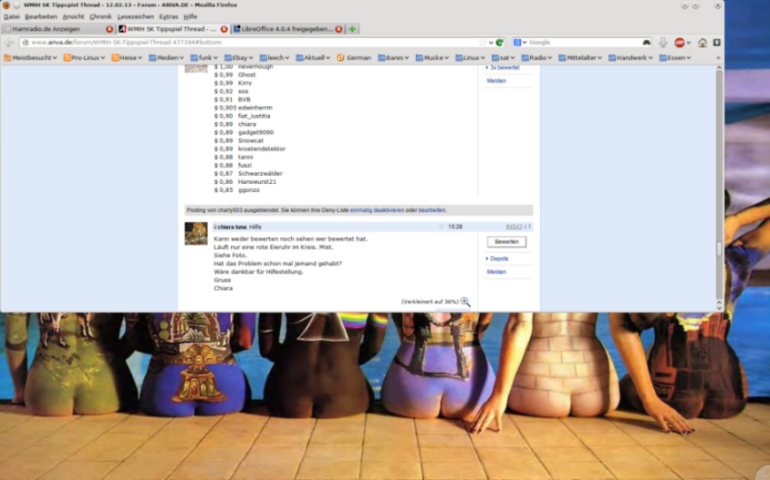
Task: Open the Chronik menu
Action: click(101, 17)
